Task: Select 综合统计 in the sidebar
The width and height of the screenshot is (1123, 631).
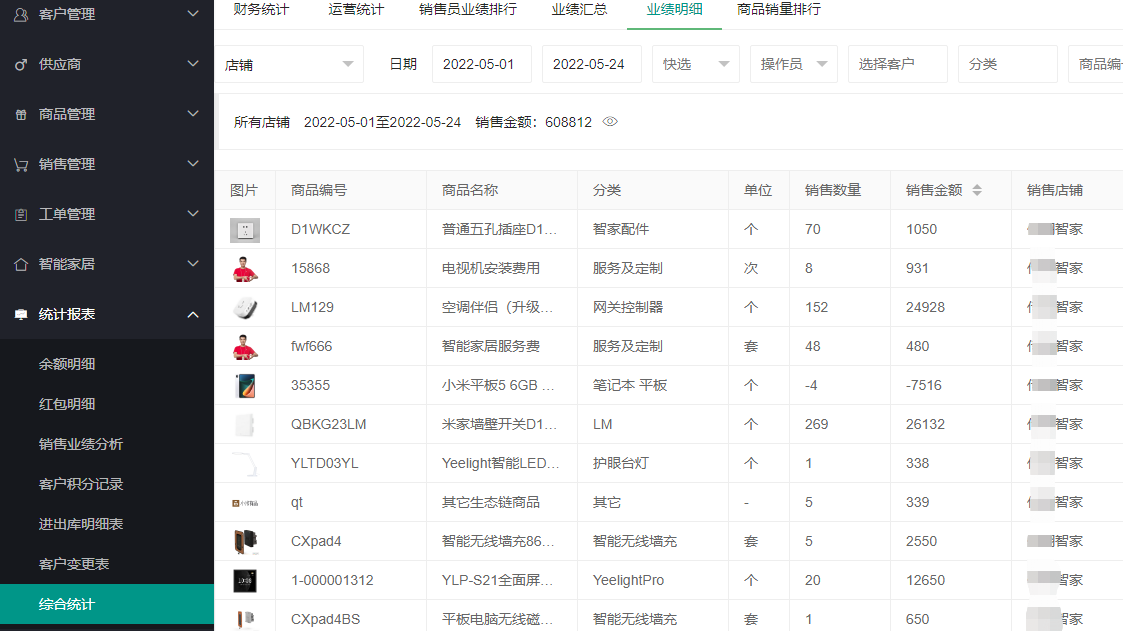Action: pos(107,604)
